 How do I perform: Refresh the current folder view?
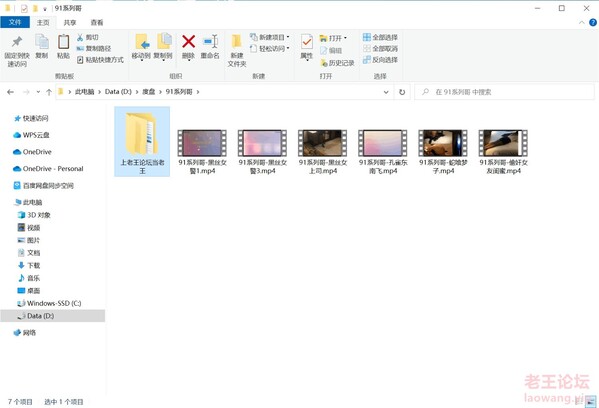point(402,92)
